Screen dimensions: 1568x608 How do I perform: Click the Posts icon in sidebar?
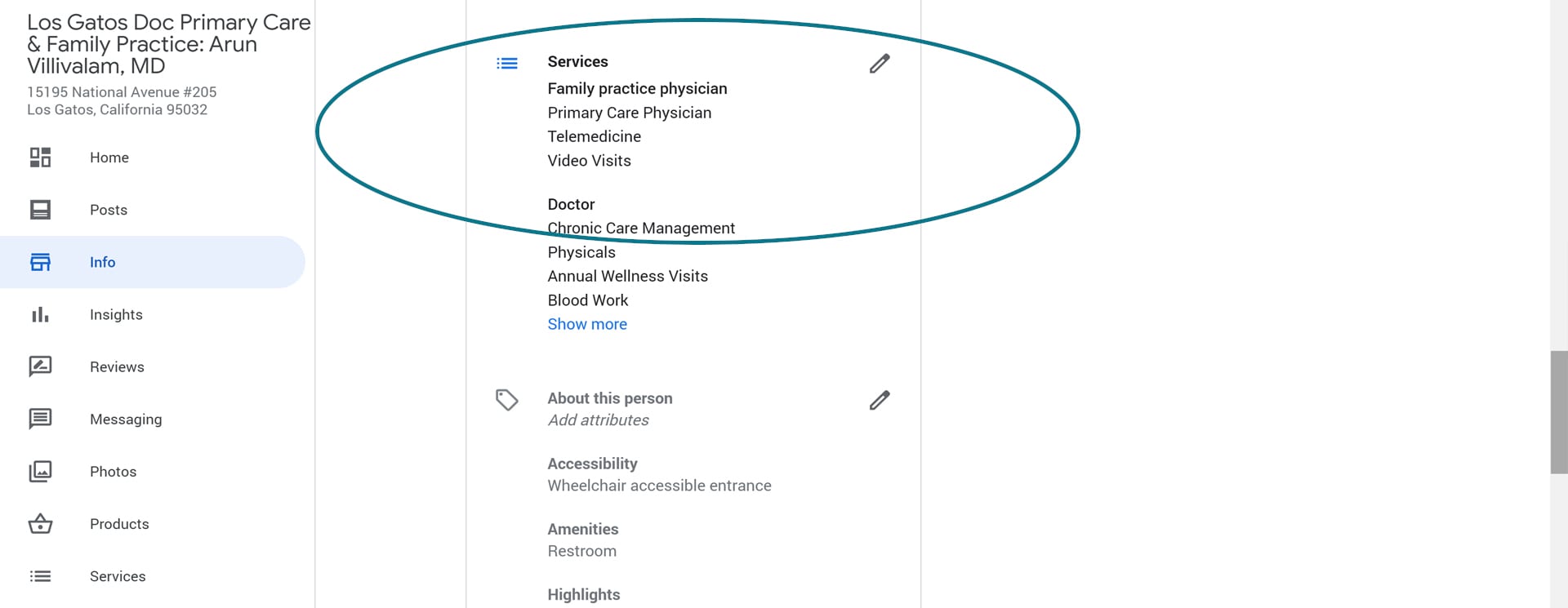point(40,210)
